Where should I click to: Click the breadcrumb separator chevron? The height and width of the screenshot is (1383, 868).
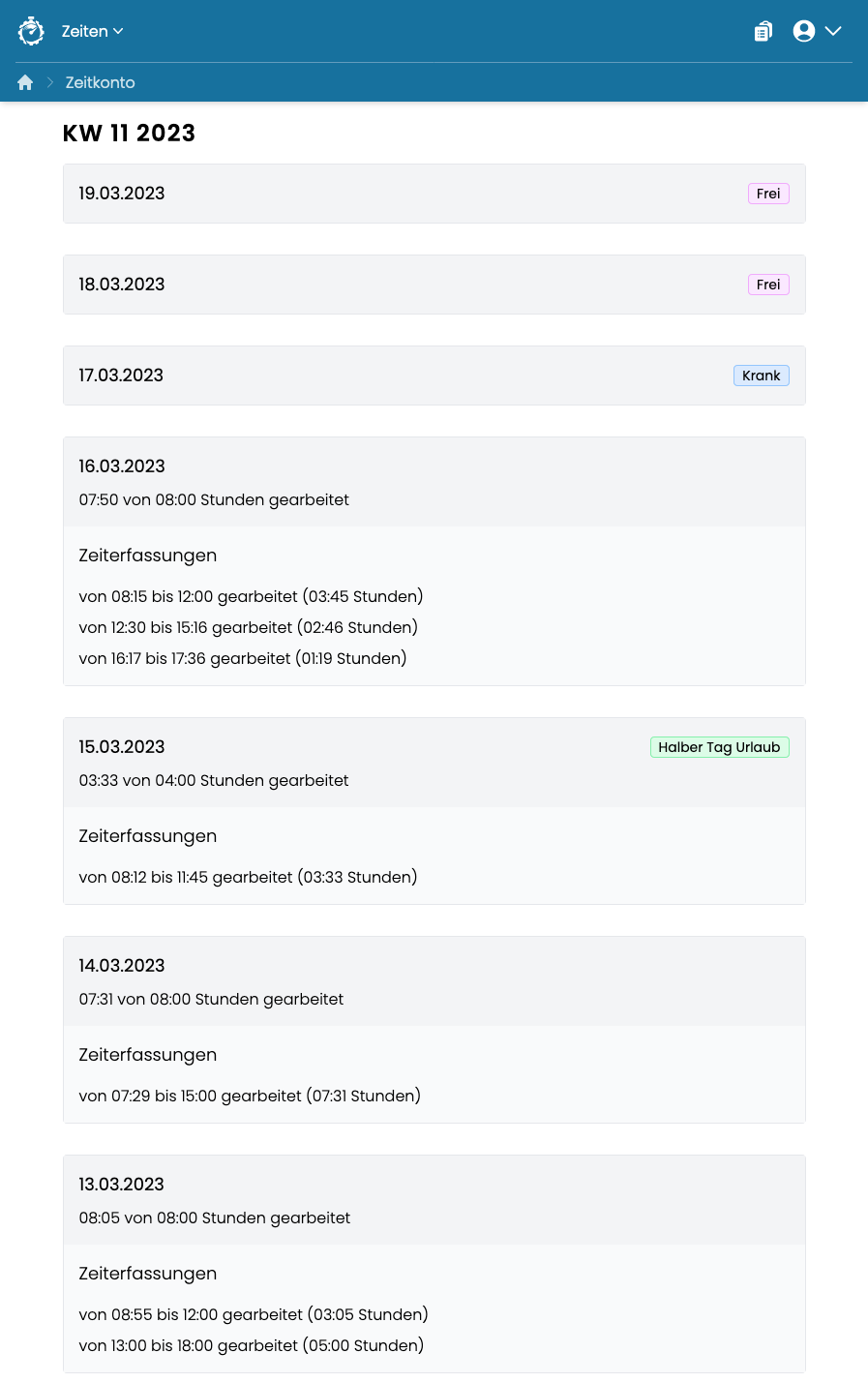tap(50, 82)
